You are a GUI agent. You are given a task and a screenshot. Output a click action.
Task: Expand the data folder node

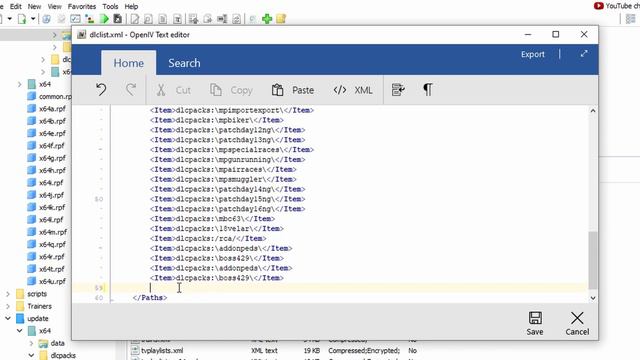pos(31,343)
